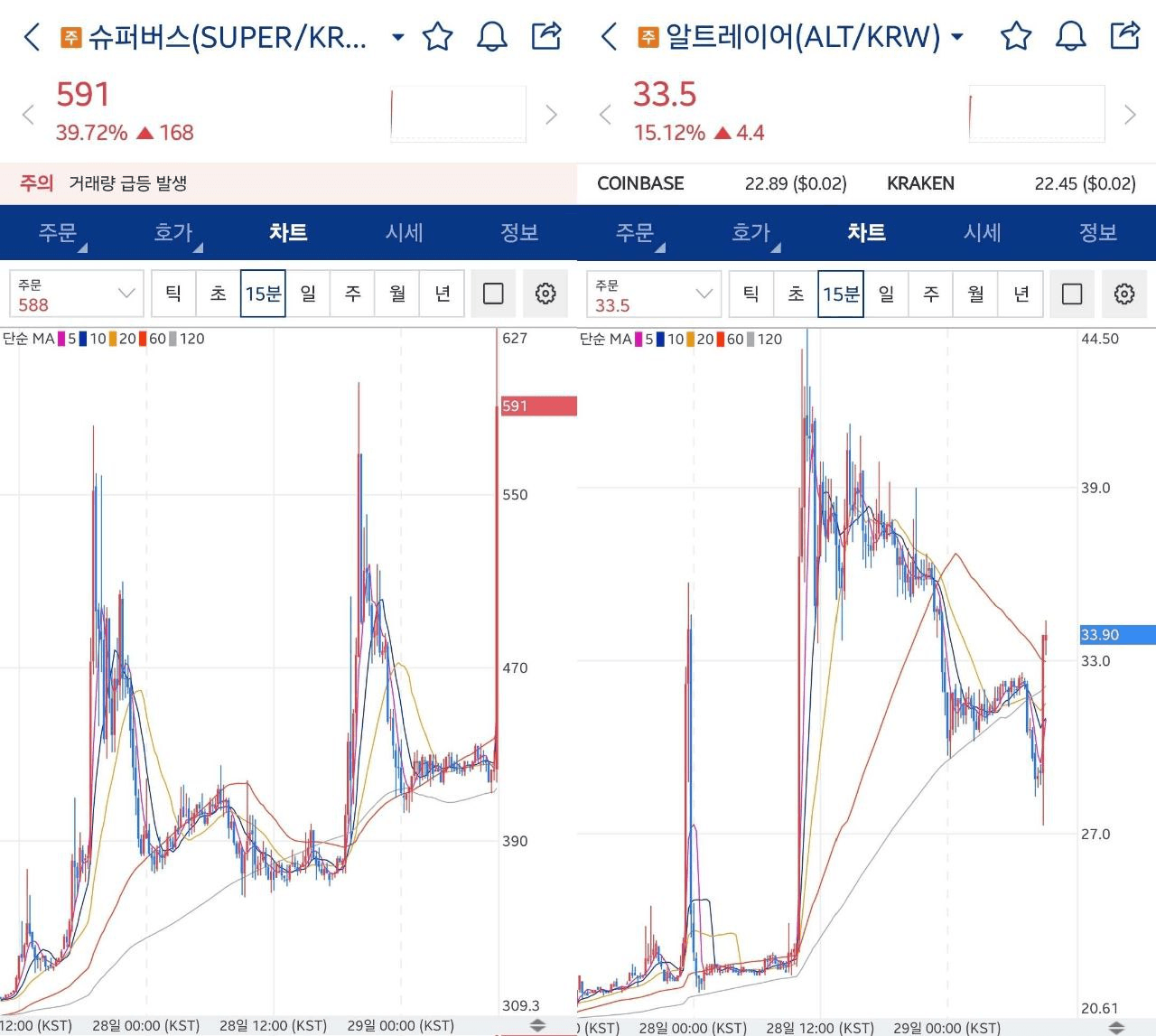1156x1036 pixels.
Task: Select 일 daily interval on SUPER chart
Action: pyautogui.click(x=308, y=294)
